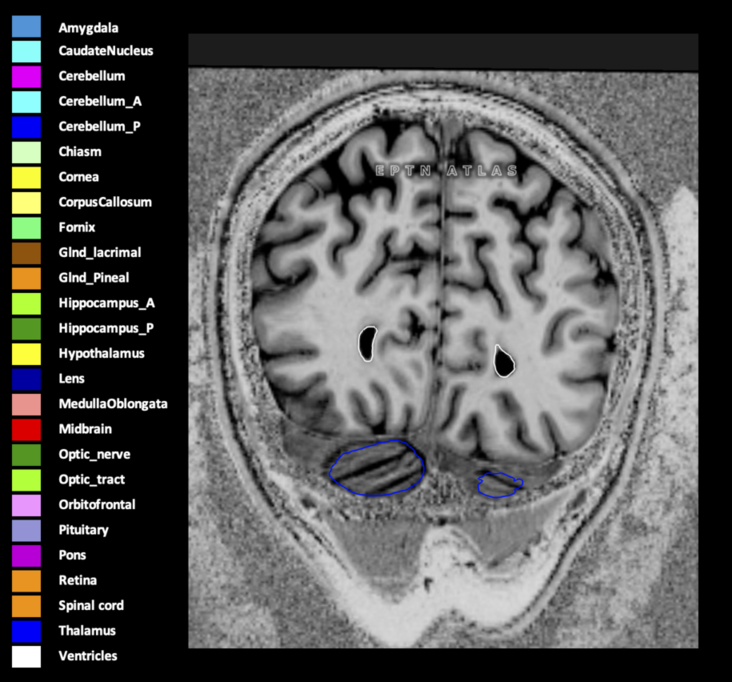Image resolution: width=732 pixels, height=682 pixels.
Task: Select the dark blue Lens swatch
Action: pos(26,379)
